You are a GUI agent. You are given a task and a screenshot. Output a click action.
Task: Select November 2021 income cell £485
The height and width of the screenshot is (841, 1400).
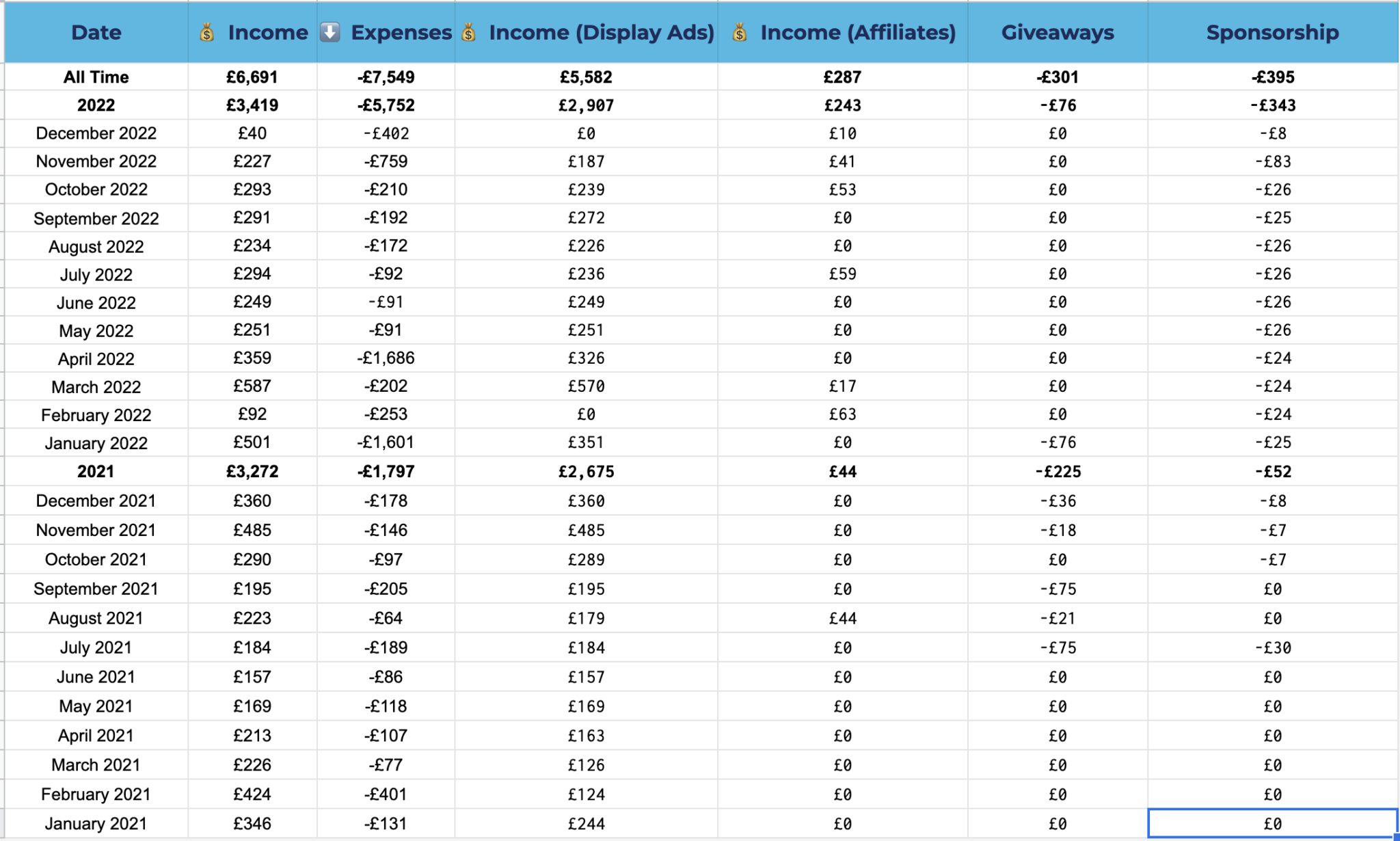(252, 530)
